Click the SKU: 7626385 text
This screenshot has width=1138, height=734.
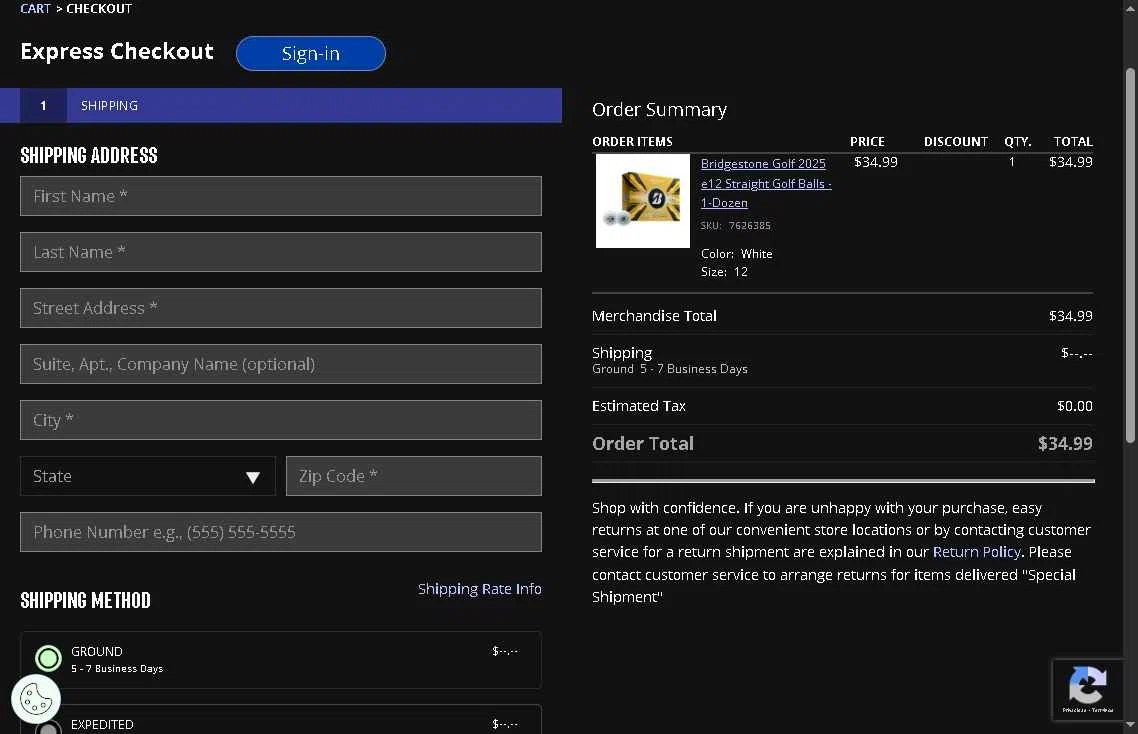coord(735,226)
